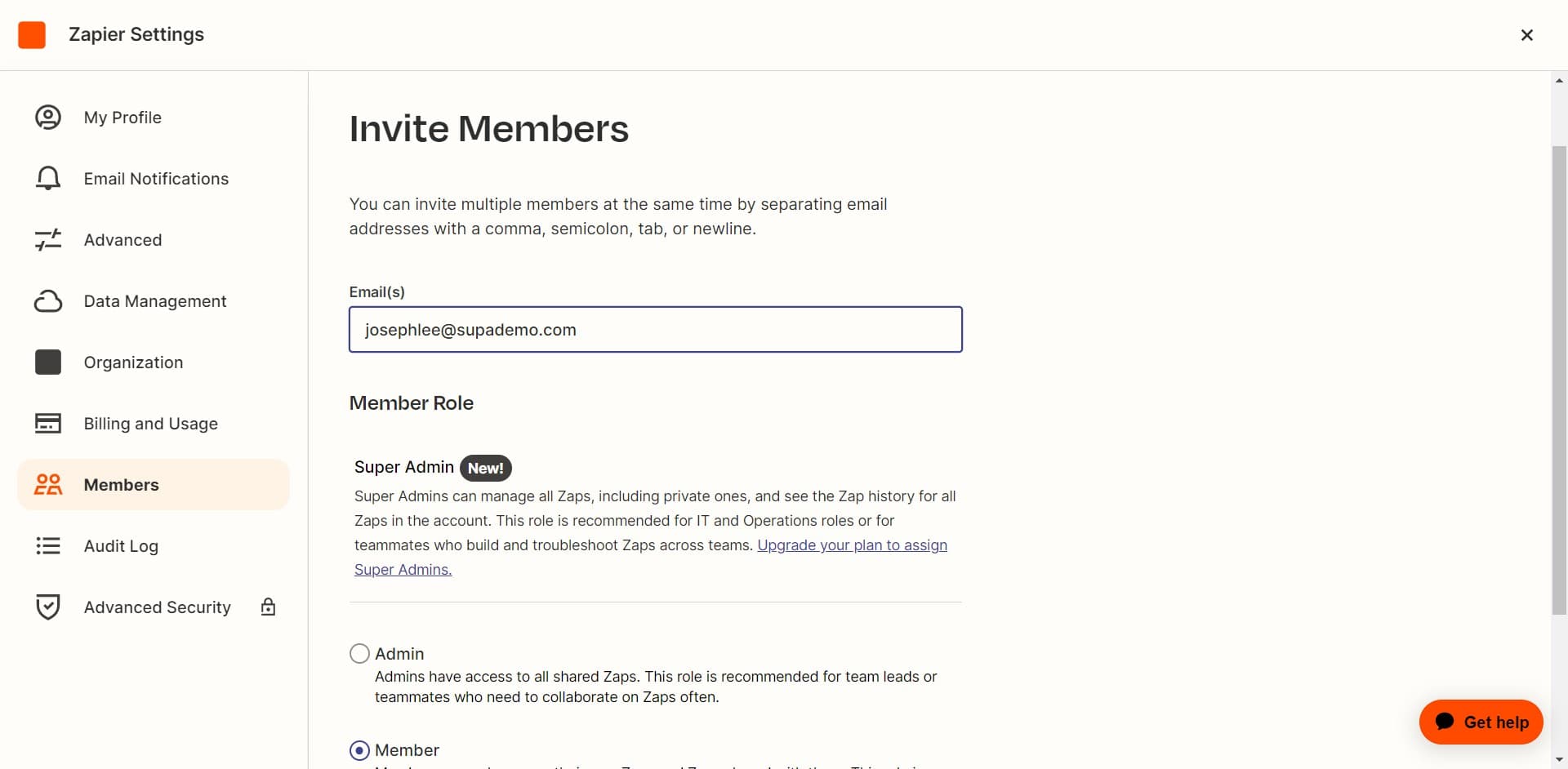The image size is (1568, 769).
Task: Click the lock icon next to Advanced Security
Action: click(267, 607)
